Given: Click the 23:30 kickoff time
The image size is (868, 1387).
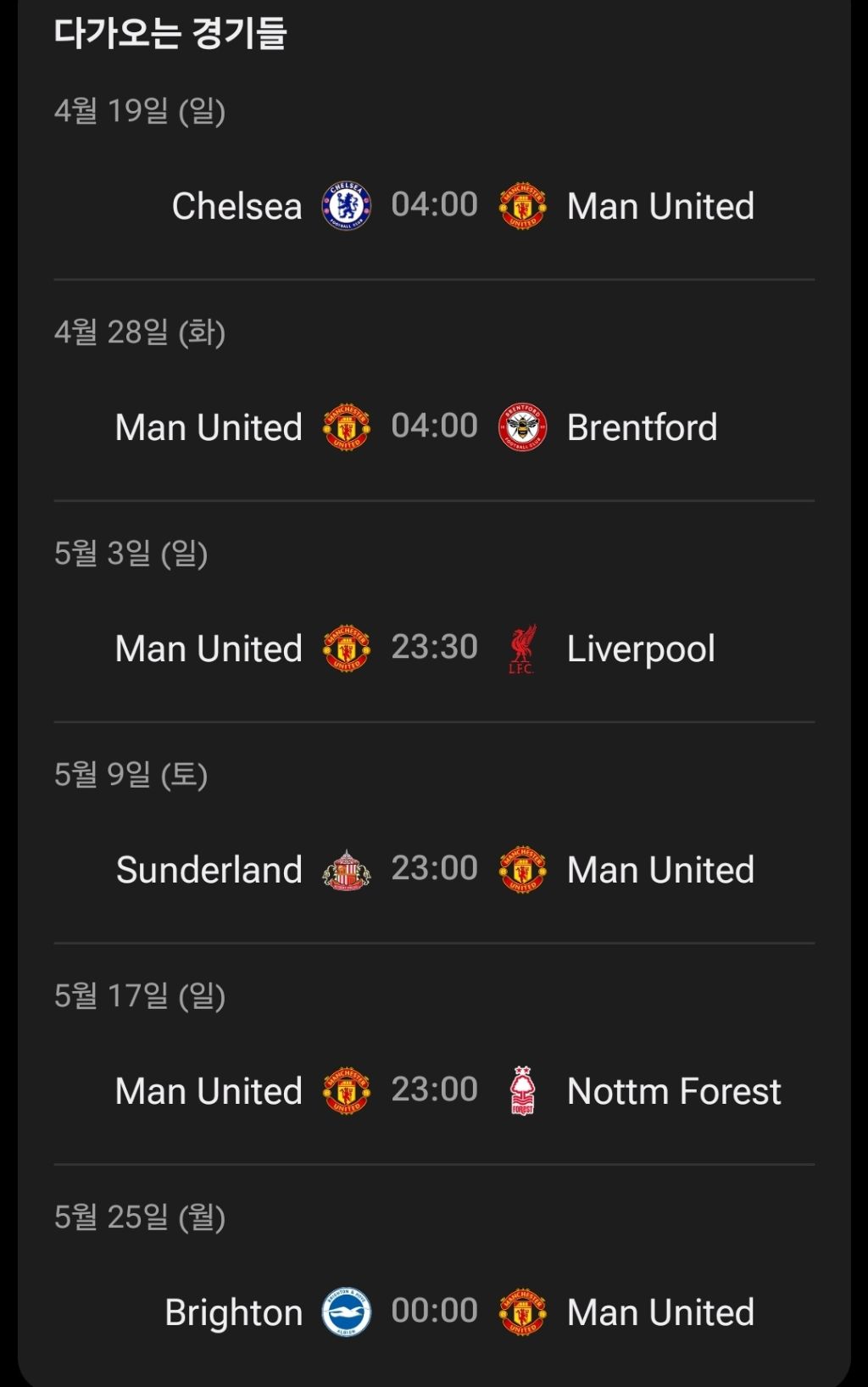Looking at the screenshot, I should 434,648.
